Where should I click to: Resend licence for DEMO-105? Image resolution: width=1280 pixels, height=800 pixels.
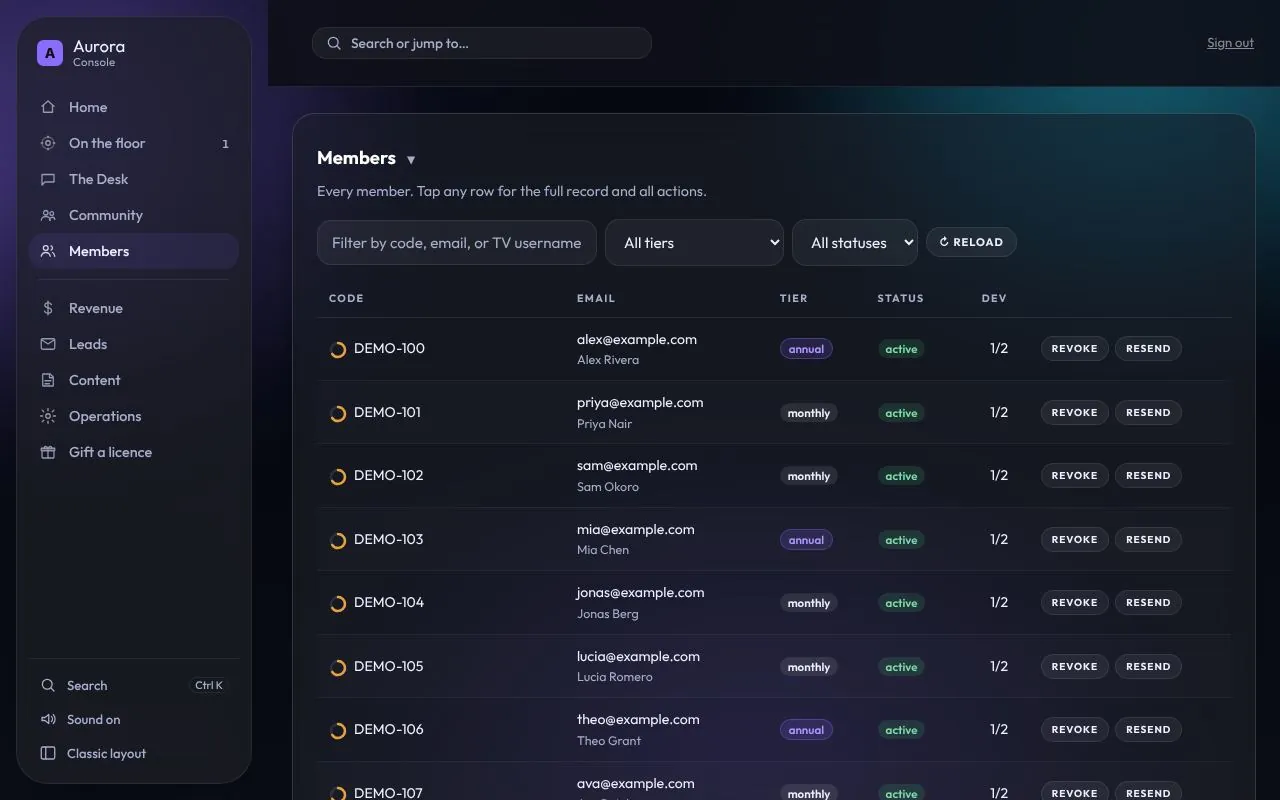tap(1148, 666)
